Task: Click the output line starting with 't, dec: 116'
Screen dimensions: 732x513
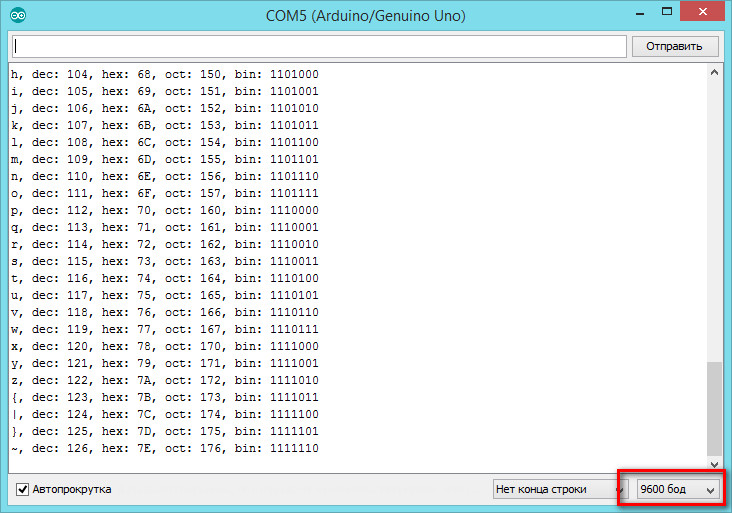Action: tap(165, 278)
